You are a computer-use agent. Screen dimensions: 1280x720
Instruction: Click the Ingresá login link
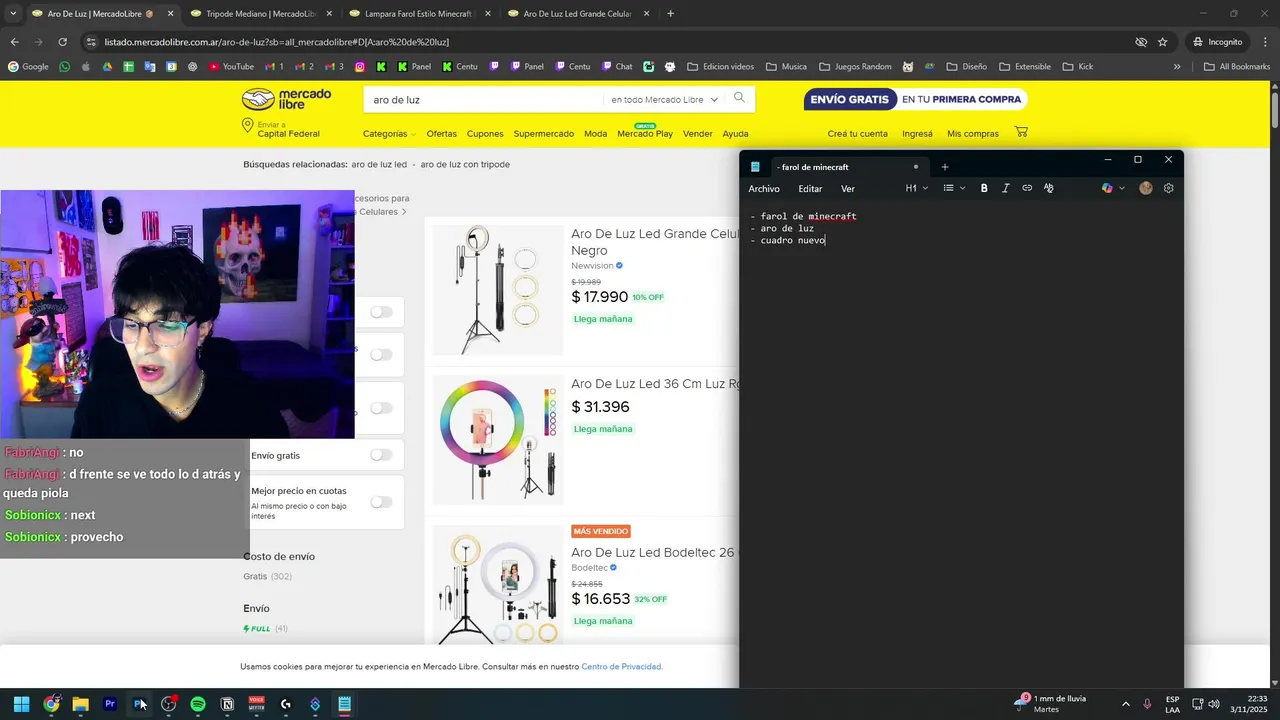[x=917, y=134]
